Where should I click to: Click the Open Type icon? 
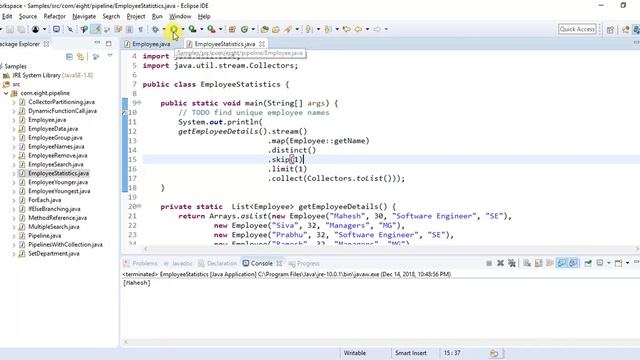(x=264, y=29)
